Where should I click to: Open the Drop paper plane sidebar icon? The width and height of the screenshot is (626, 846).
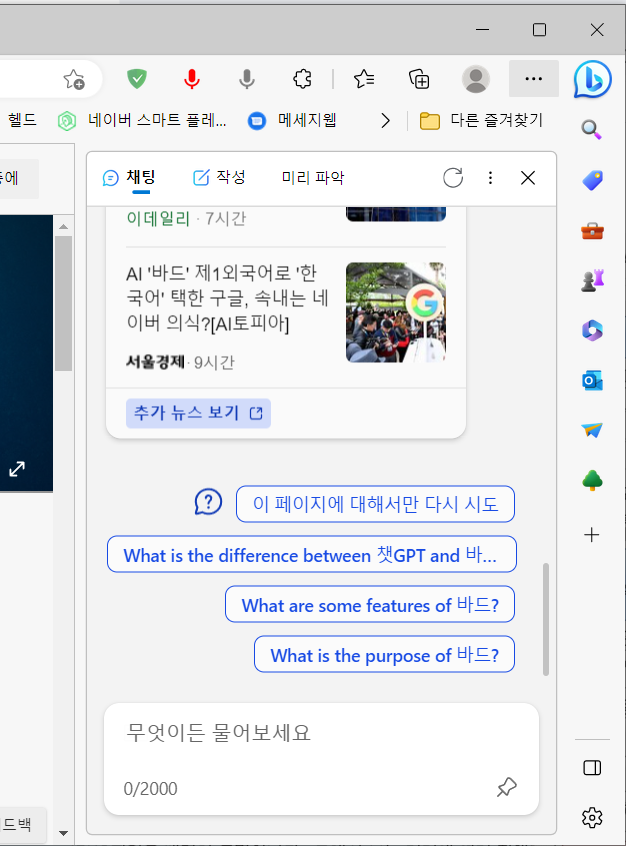coord(592,430)
